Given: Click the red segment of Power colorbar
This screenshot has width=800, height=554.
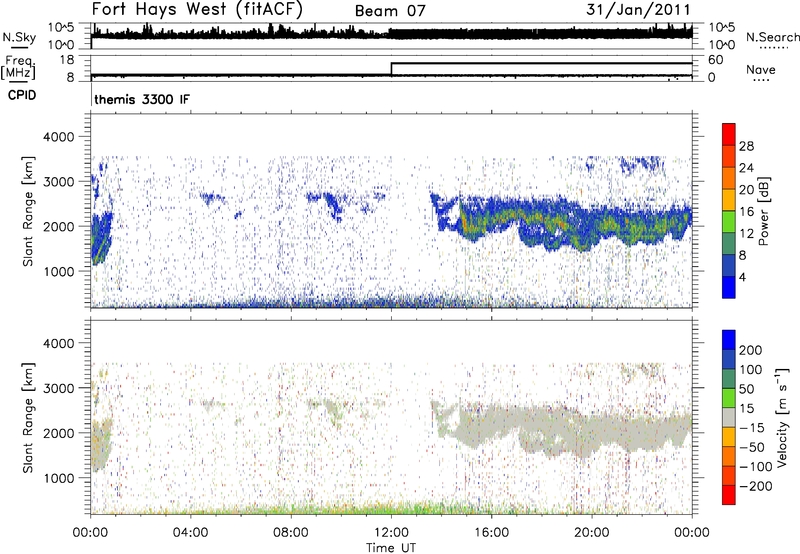Looking at the screenshot, I should (729, 134).
